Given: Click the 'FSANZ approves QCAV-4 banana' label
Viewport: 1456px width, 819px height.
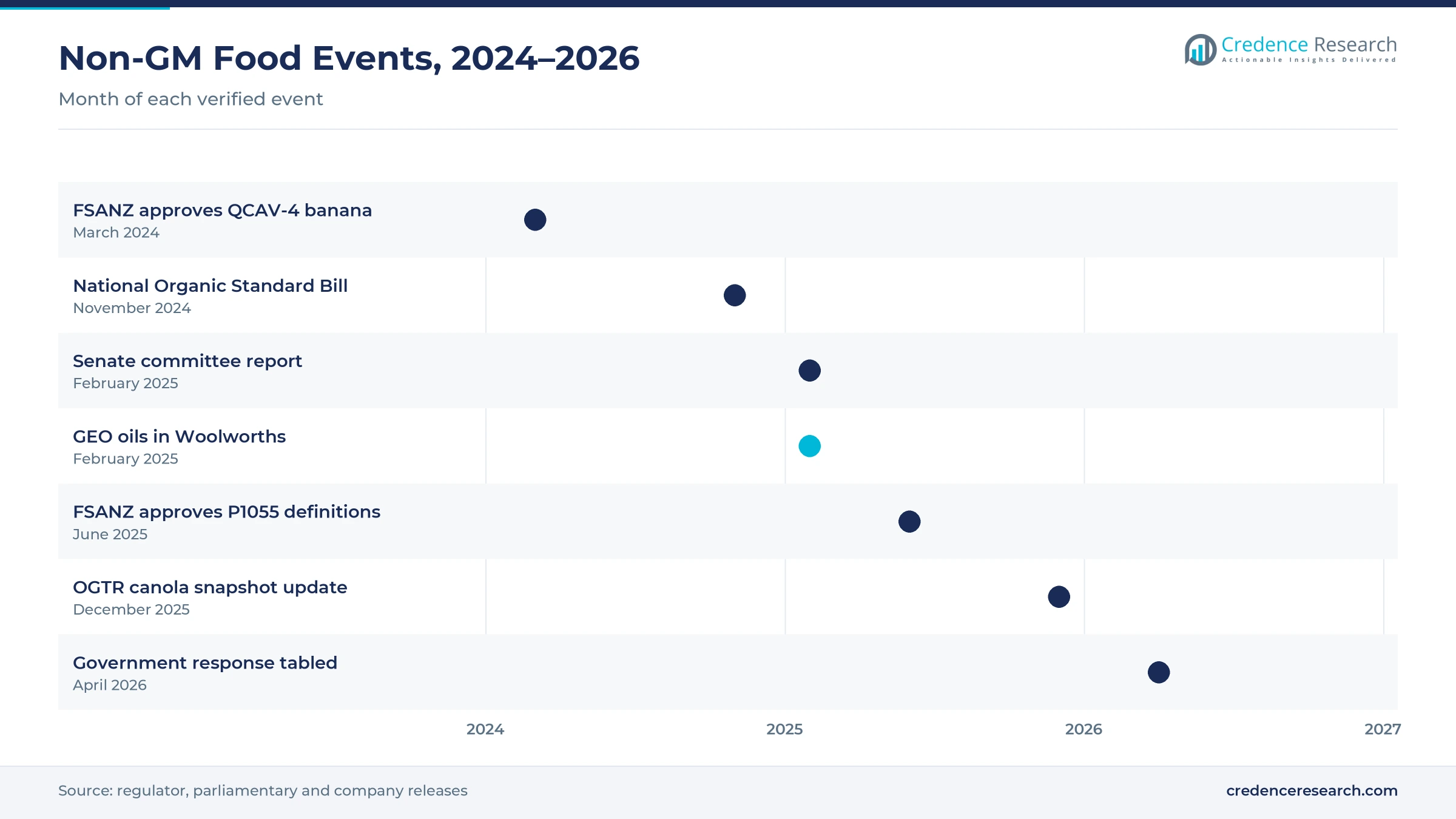Looking at the screenshot, I should pyautogui.click(x=222, y=211).
